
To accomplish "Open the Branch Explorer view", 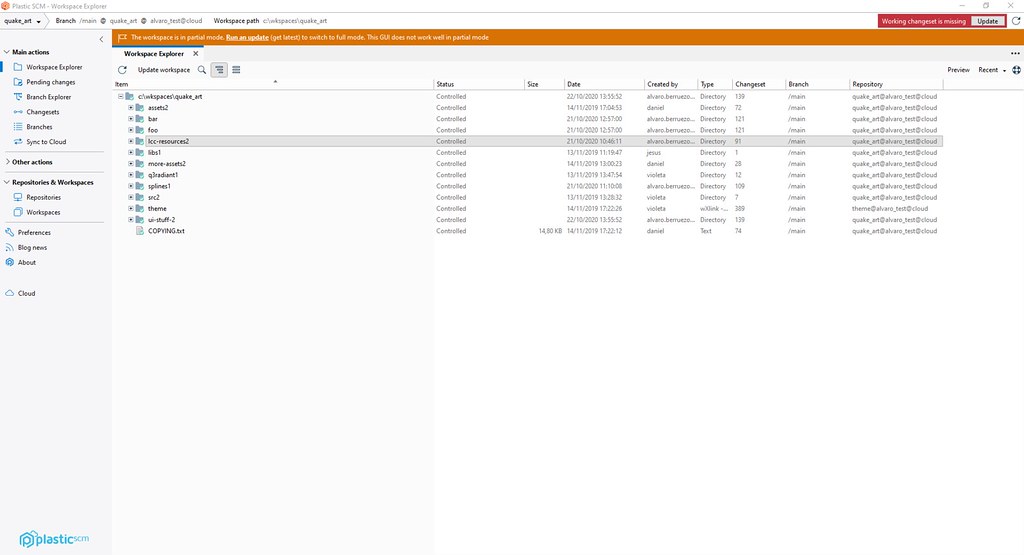I will coord(48,97).
